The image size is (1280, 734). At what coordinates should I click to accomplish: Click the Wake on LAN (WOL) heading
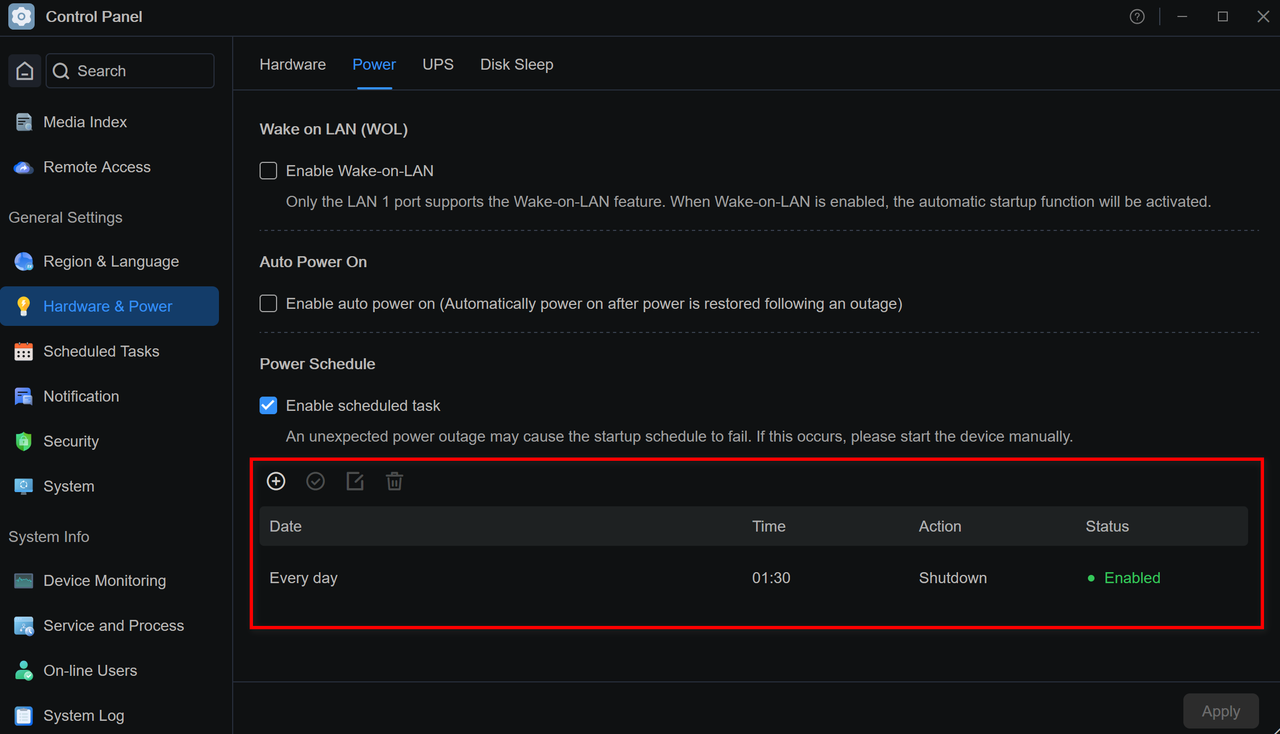pos(334,129)
